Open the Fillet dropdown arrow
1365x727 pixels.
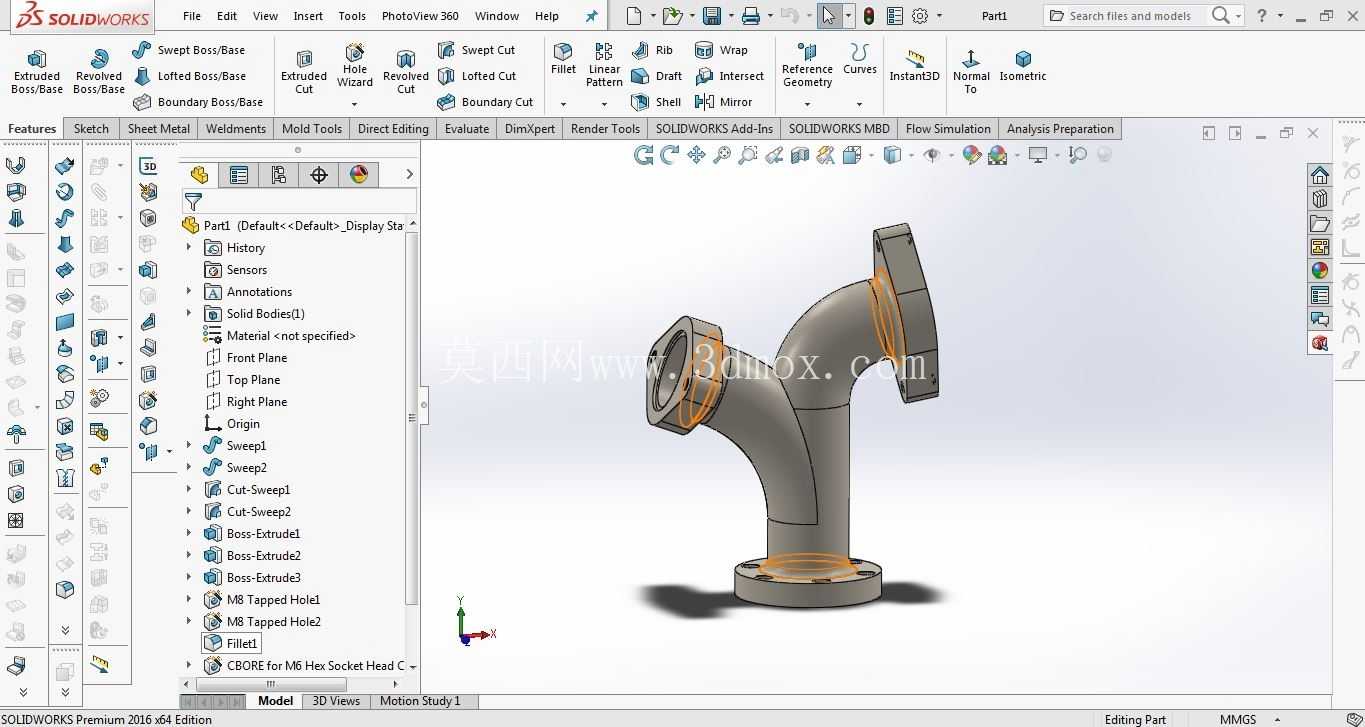(x=563, y=104)
